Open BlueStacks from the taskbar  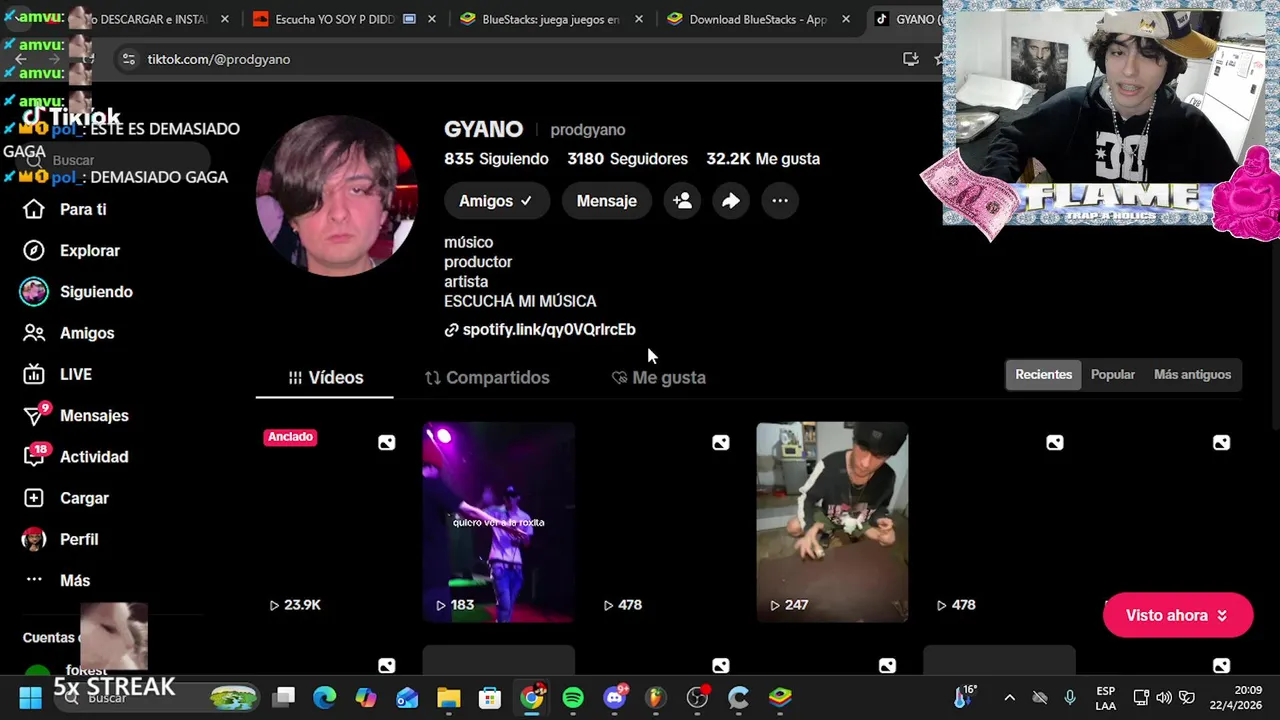(780, 698)
